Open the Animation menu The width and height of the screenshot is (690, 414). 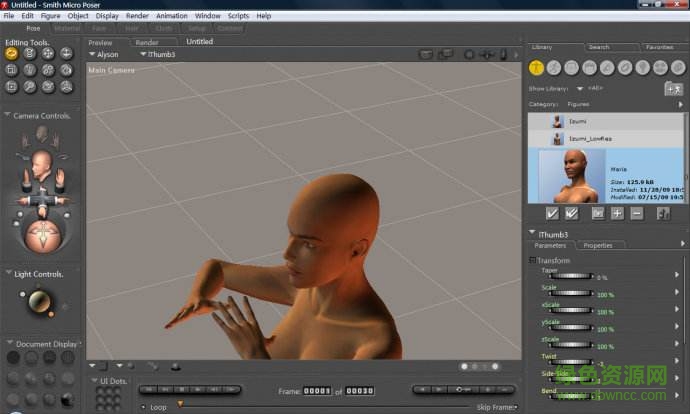click(171, 16)
